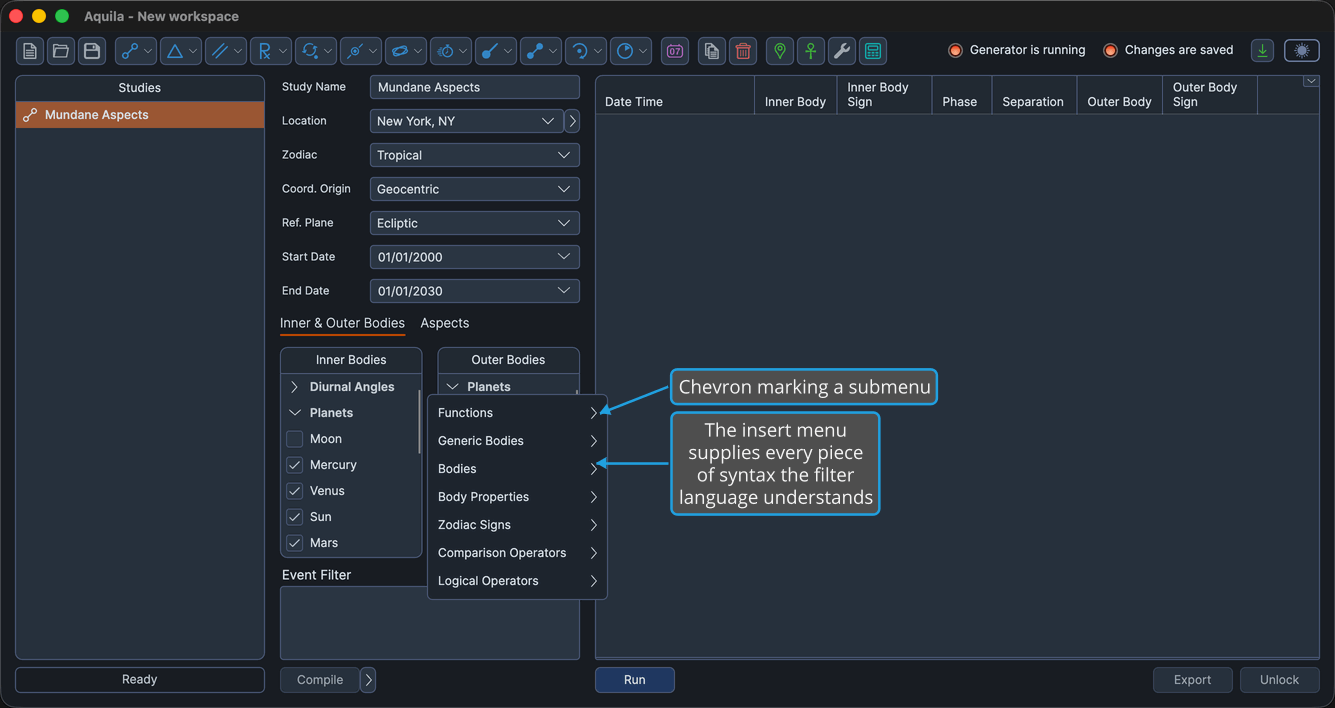Click the eclipse study tool icon
1335x708 pixels.
360,51
